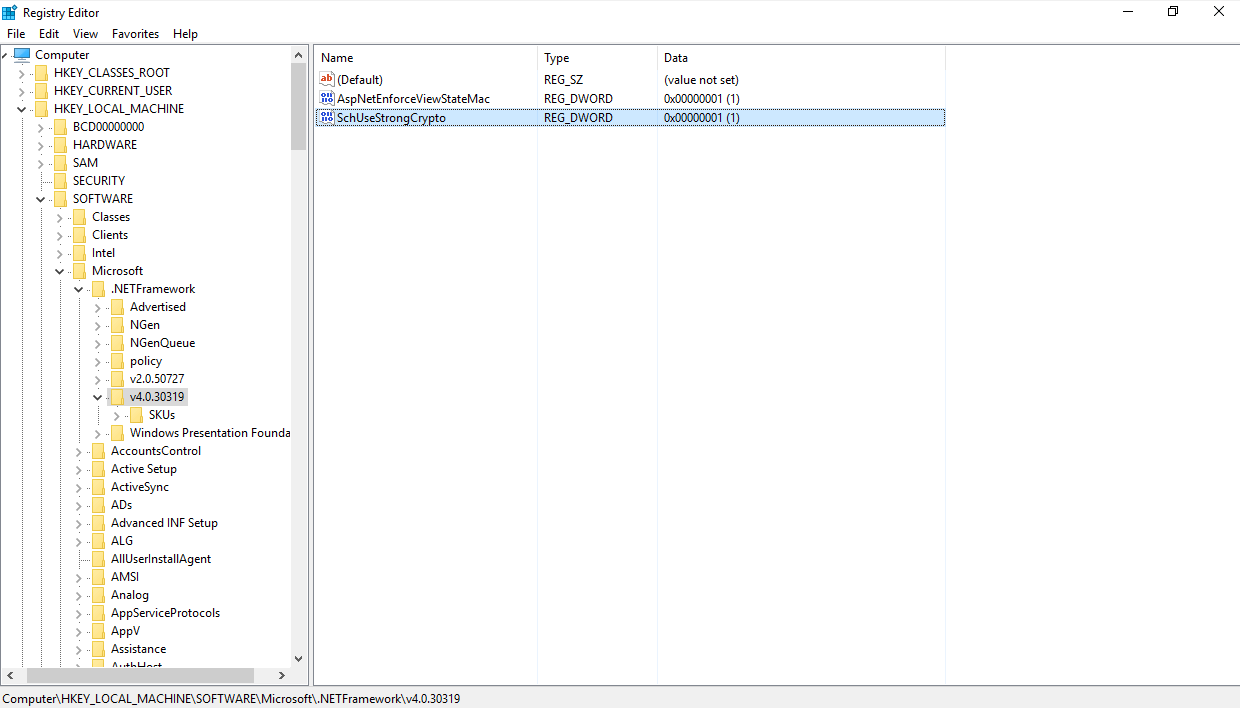Image resolution: width=1240 pixels, height=708 pixels.
Task: Click the folder icon of HARDWARE key
Action: 60,144
